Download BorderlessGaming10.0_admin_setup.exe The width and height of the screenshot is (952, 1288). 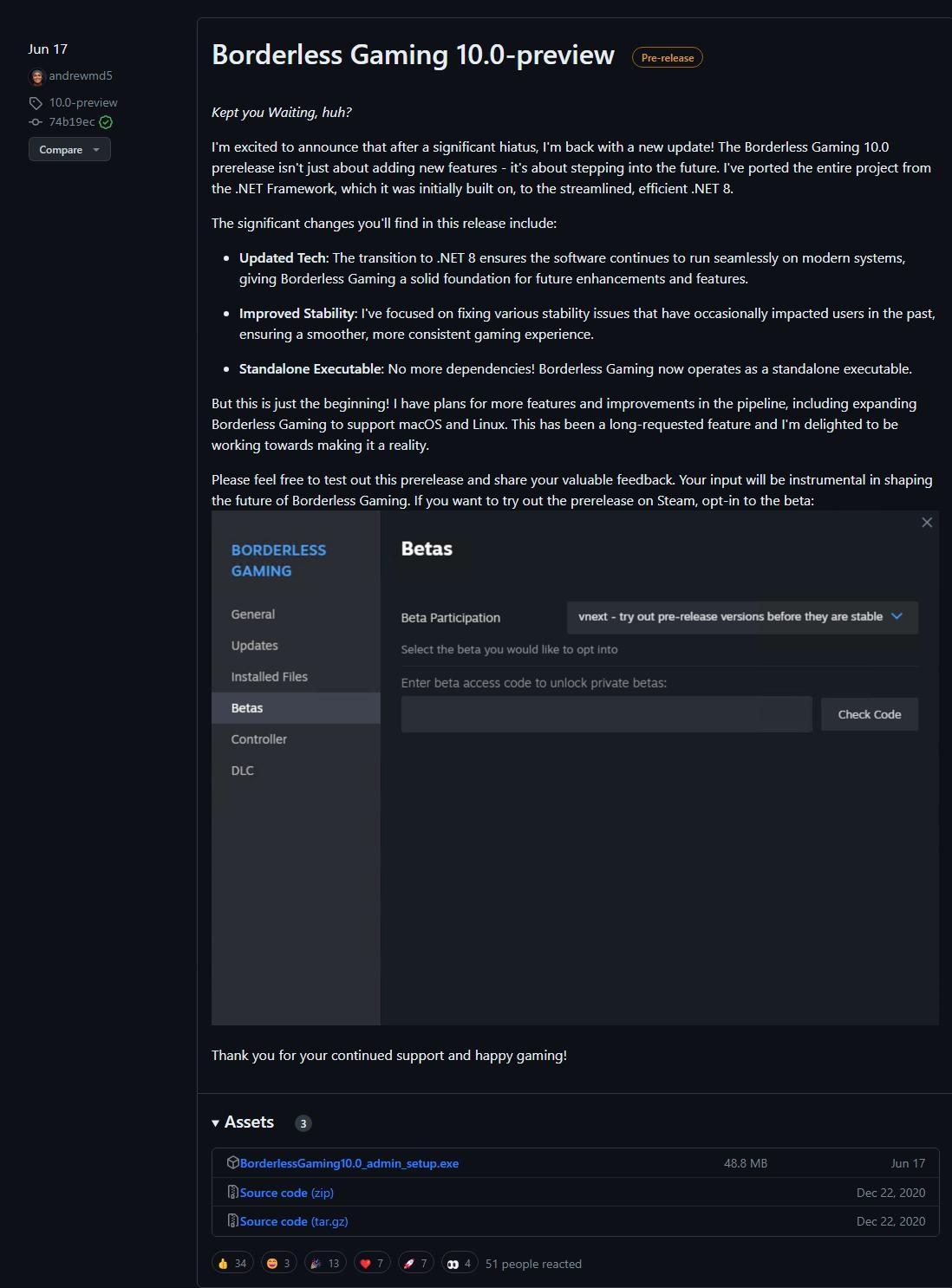click(x=349, y=1163)
